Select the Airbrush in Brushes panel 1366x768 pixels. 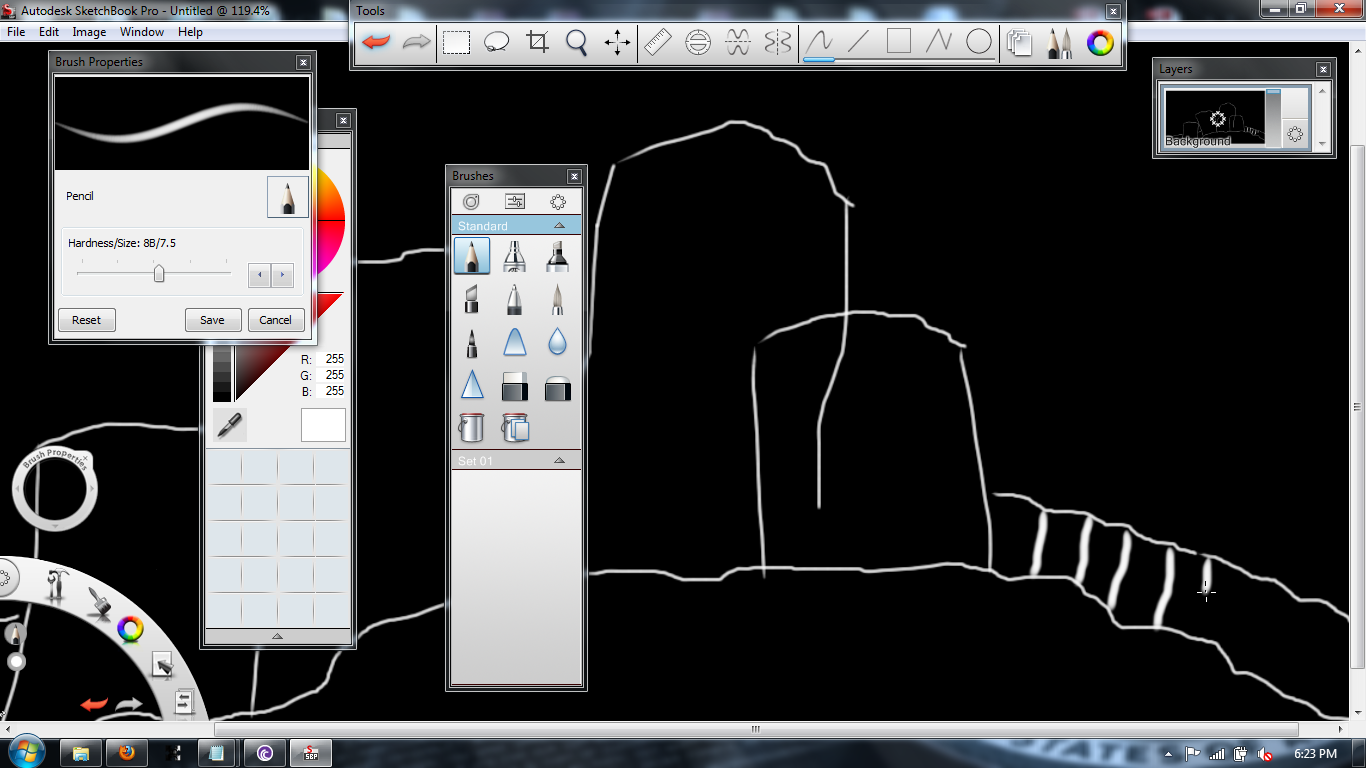click(x=514, y=256)
